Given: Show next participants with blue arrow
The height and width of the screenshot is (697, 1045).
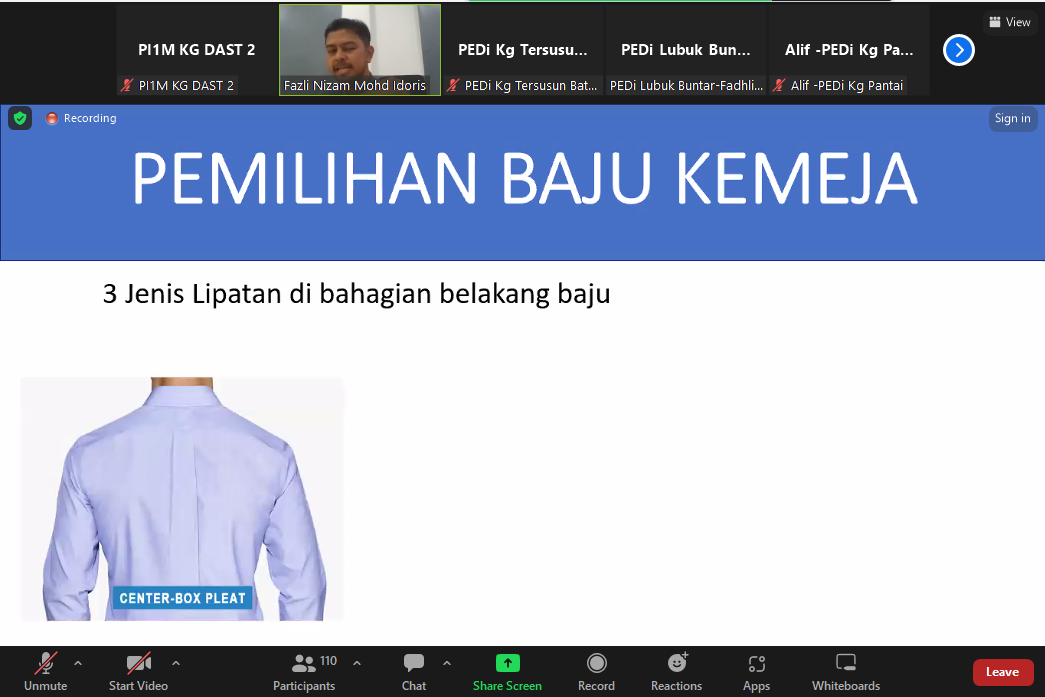Looking at the screenshot, I should tap(958, 50).
